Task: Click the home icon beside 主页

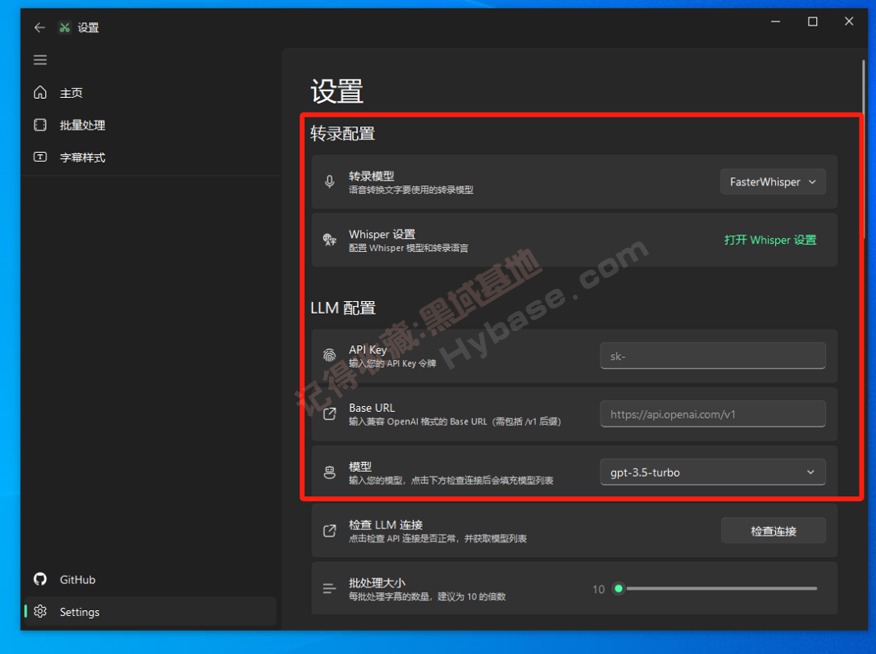Action: 40,92
